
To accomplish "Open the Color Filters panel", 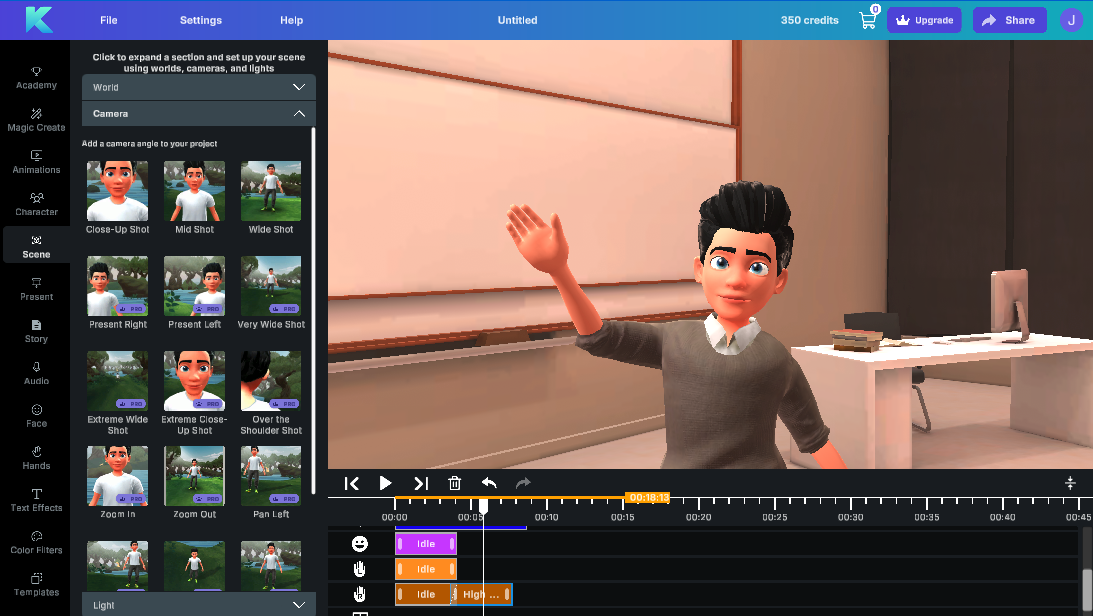I will (x=36, y=541).
